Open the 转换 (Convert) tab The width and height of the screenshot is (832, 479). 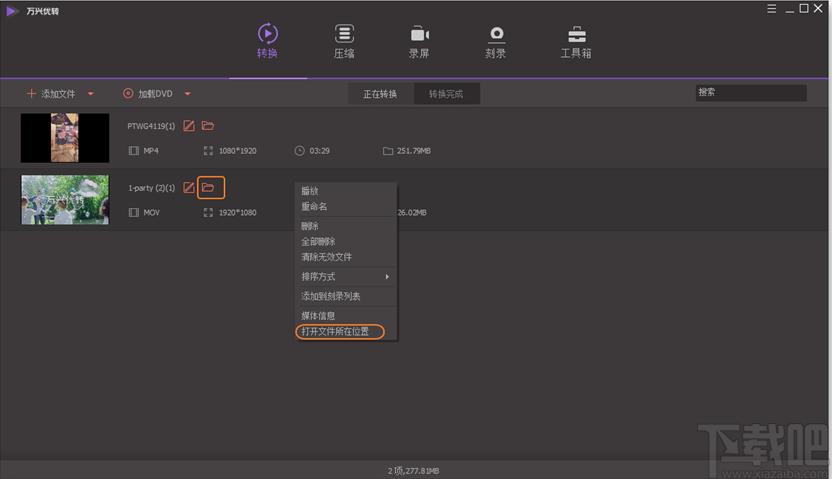pos(267,41)
